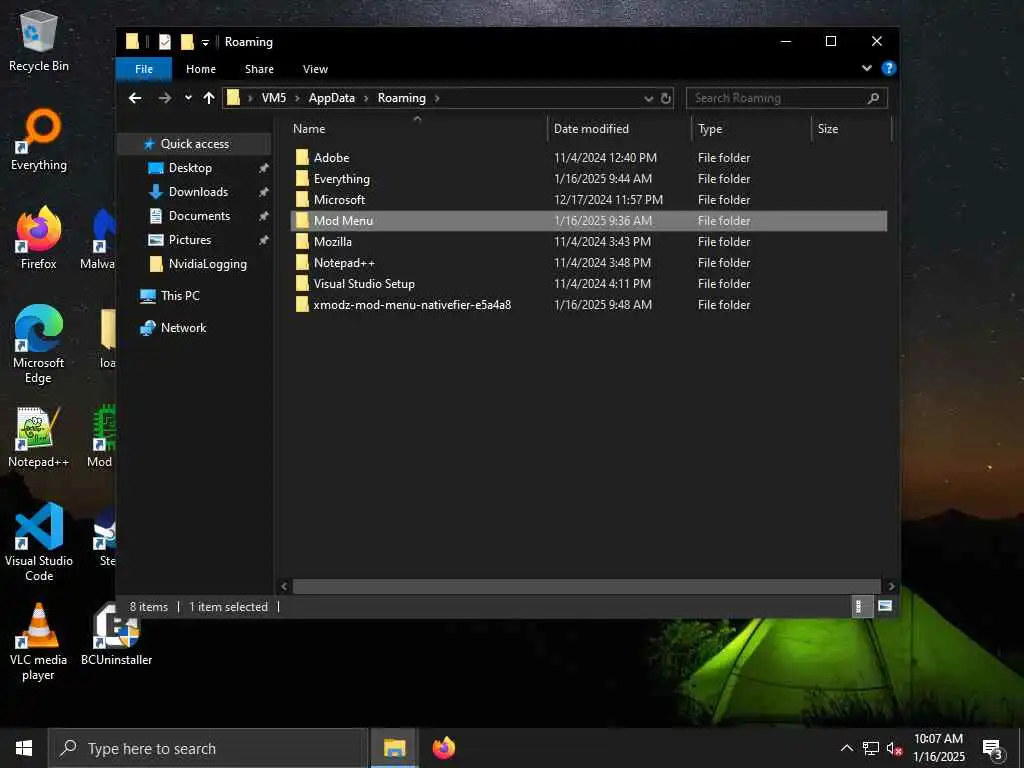Customize quick access toolbar dropdown
The width and height of the screenshot is (1024, 768).
[205, 43]
